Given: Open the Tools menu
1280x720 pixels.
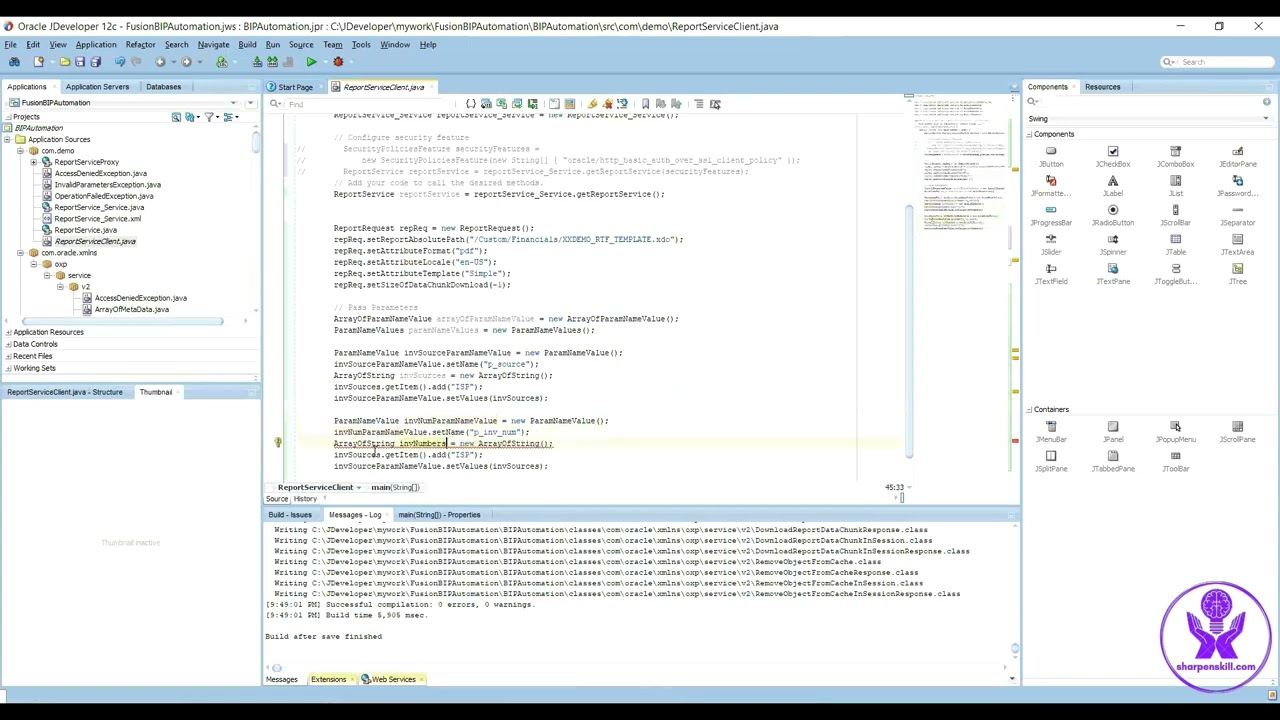Looking at the screenshot, I should (x=361, y=44).
